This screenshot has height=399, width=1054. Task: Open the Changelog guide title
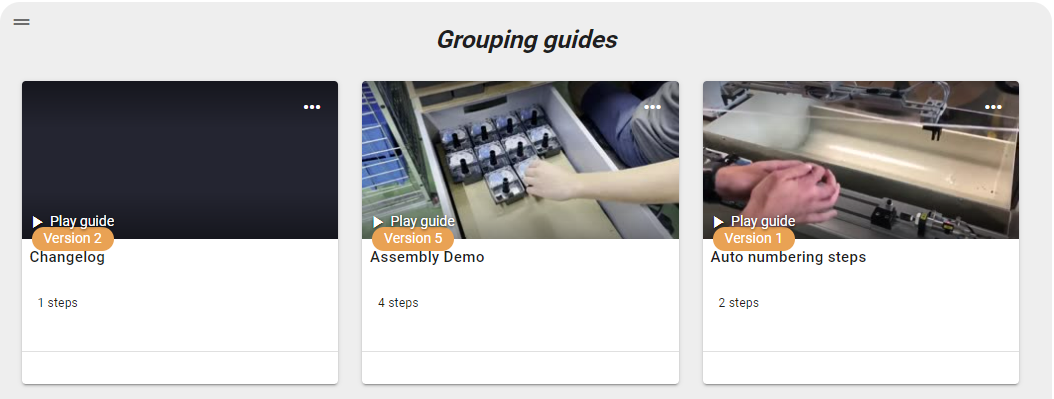[67, 257]
